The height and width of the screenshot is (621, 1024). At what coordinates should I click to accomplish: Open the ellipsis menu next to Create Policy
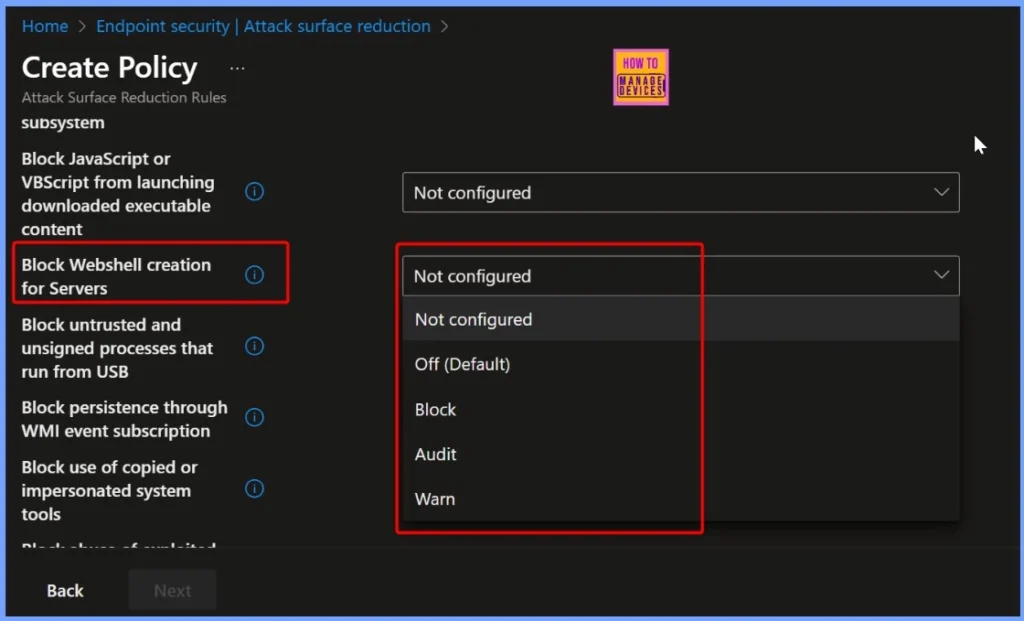(237, 68)
